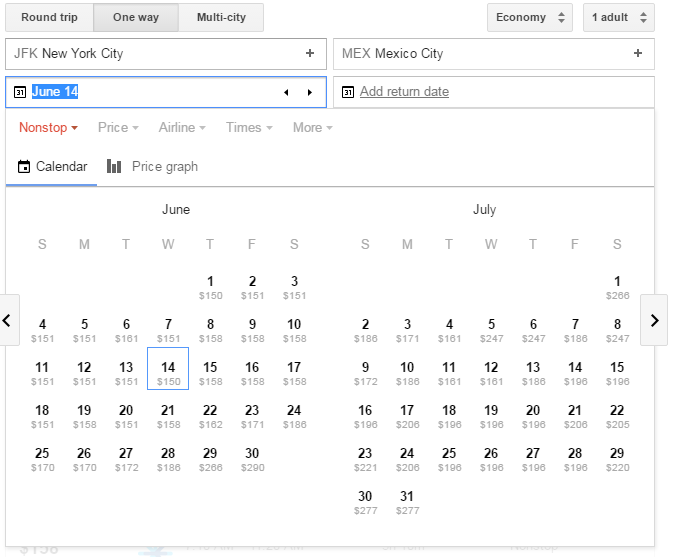This screenshot has height=557, width=677.
Task: Click the calendar icon in the June 14 field
Action: 20,92
